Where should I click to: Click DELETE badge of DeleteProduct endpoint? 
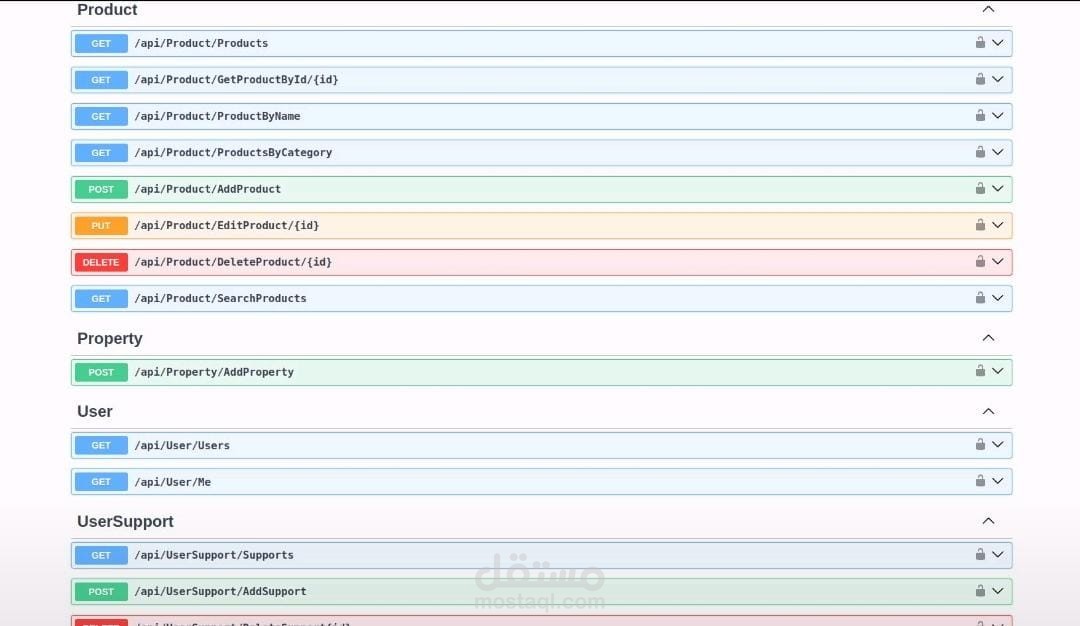pyautogui.click(x=101, y=262)
